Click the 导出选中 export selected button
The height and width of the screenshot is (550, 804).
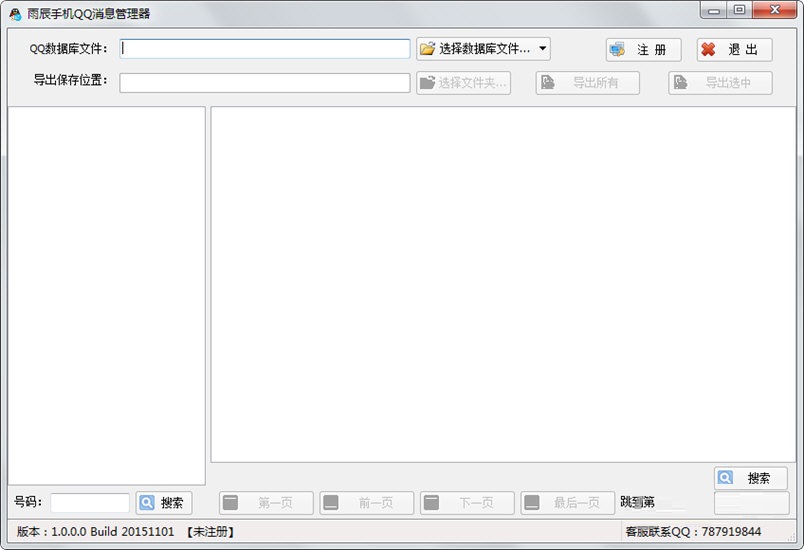(x=720, y=83)
